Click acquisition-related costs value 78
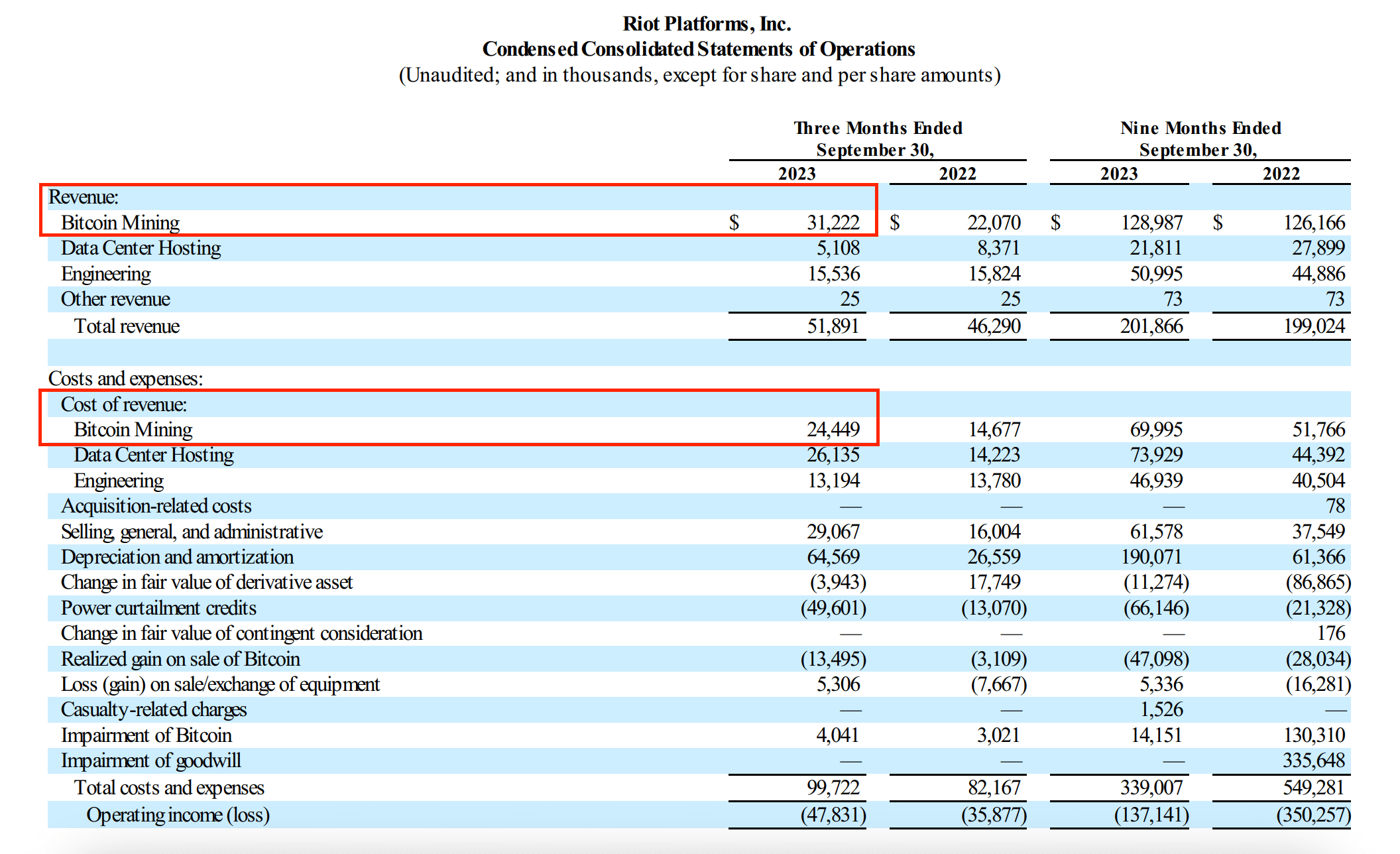Screen dimensions: 1400x854 click(1335, 506)
